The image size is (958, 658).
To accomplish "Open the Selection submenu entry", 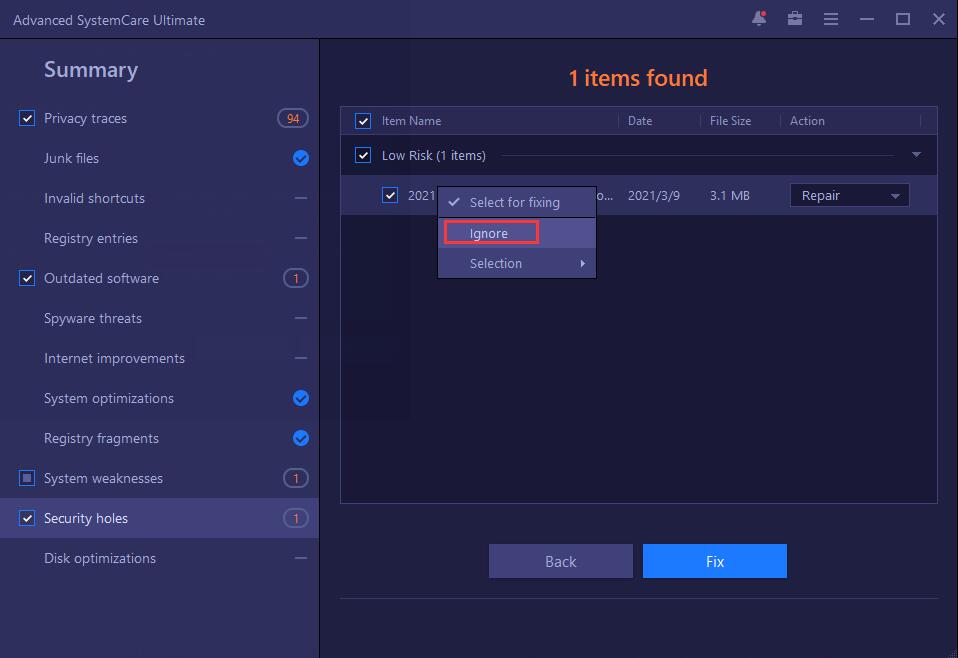I will click(x=517, y=263).
